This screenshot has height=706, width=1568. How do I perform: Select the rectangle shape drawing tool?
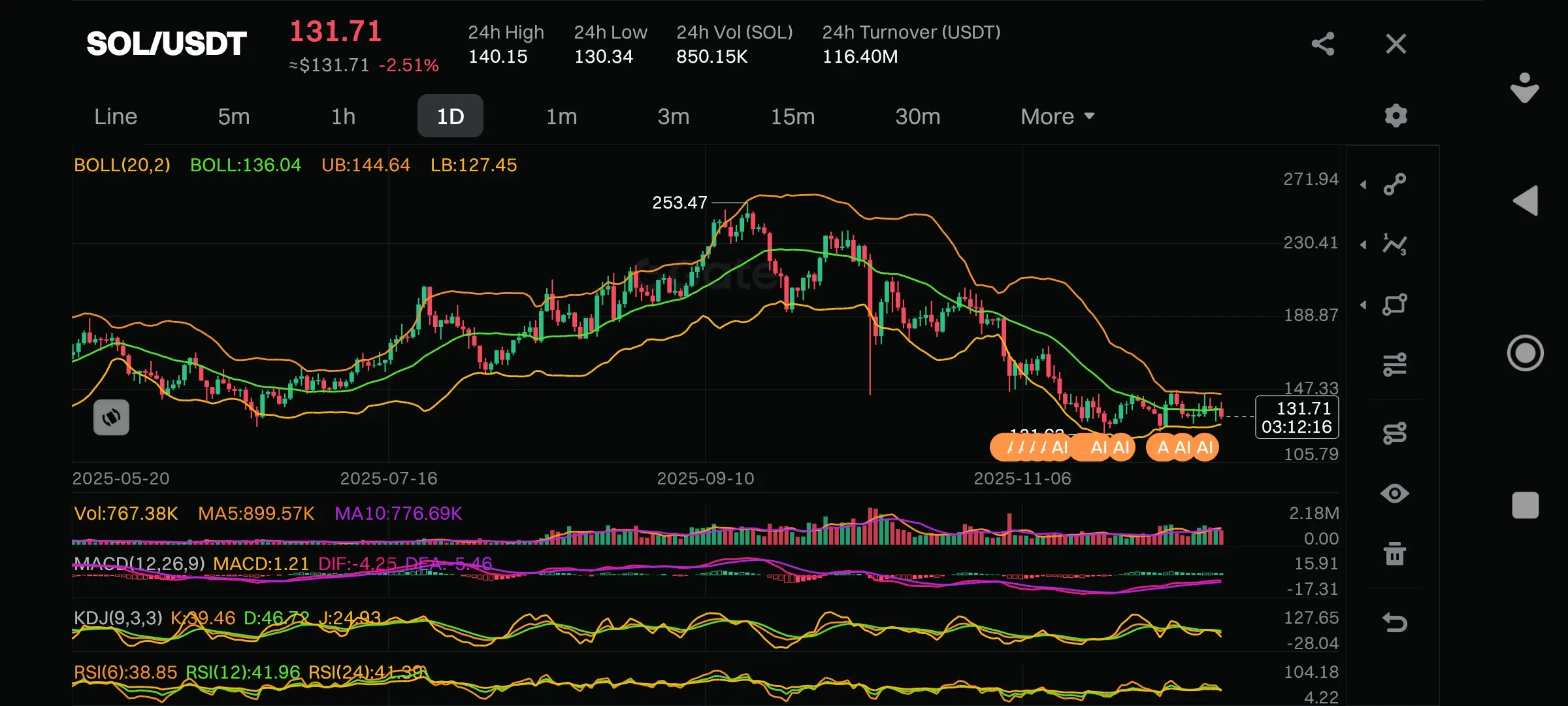[x=1395, y=305]
